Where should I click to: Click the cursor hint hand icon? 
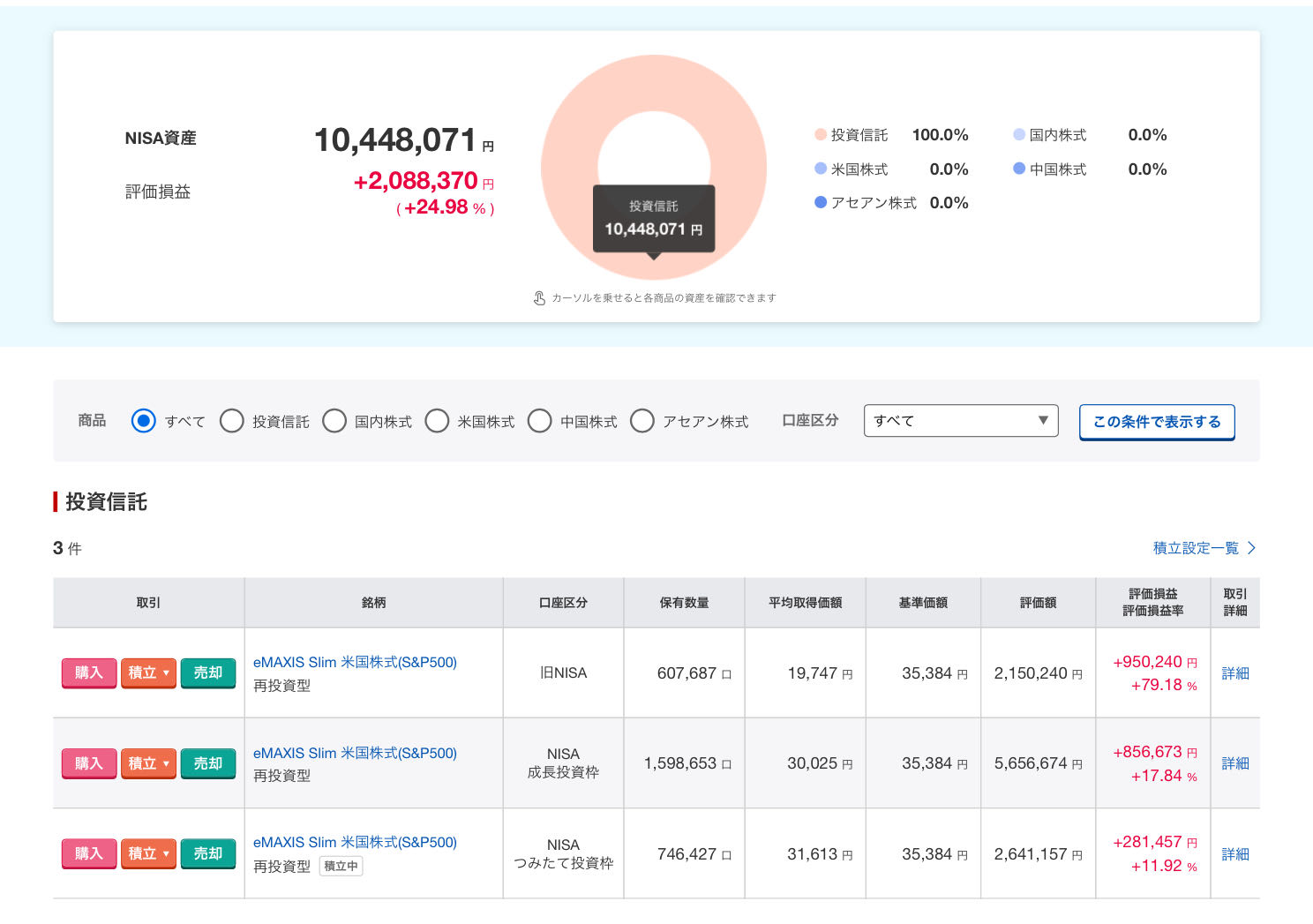pos(539,298)
